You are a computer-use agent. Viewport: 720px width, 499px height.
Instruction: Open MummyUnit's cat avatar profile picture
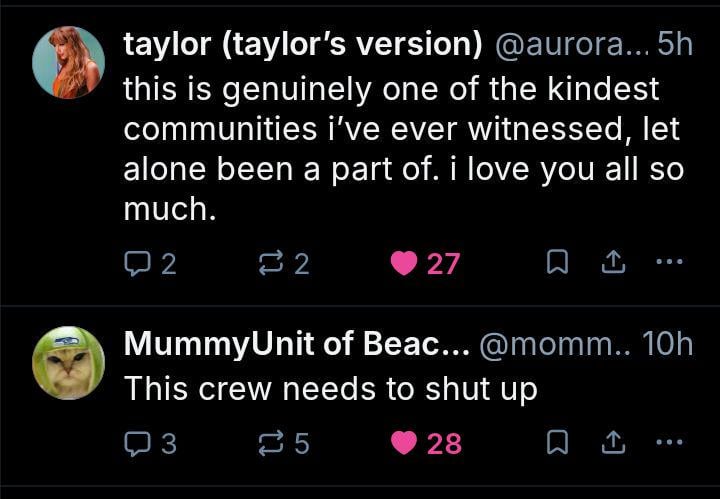coord(68,361)
